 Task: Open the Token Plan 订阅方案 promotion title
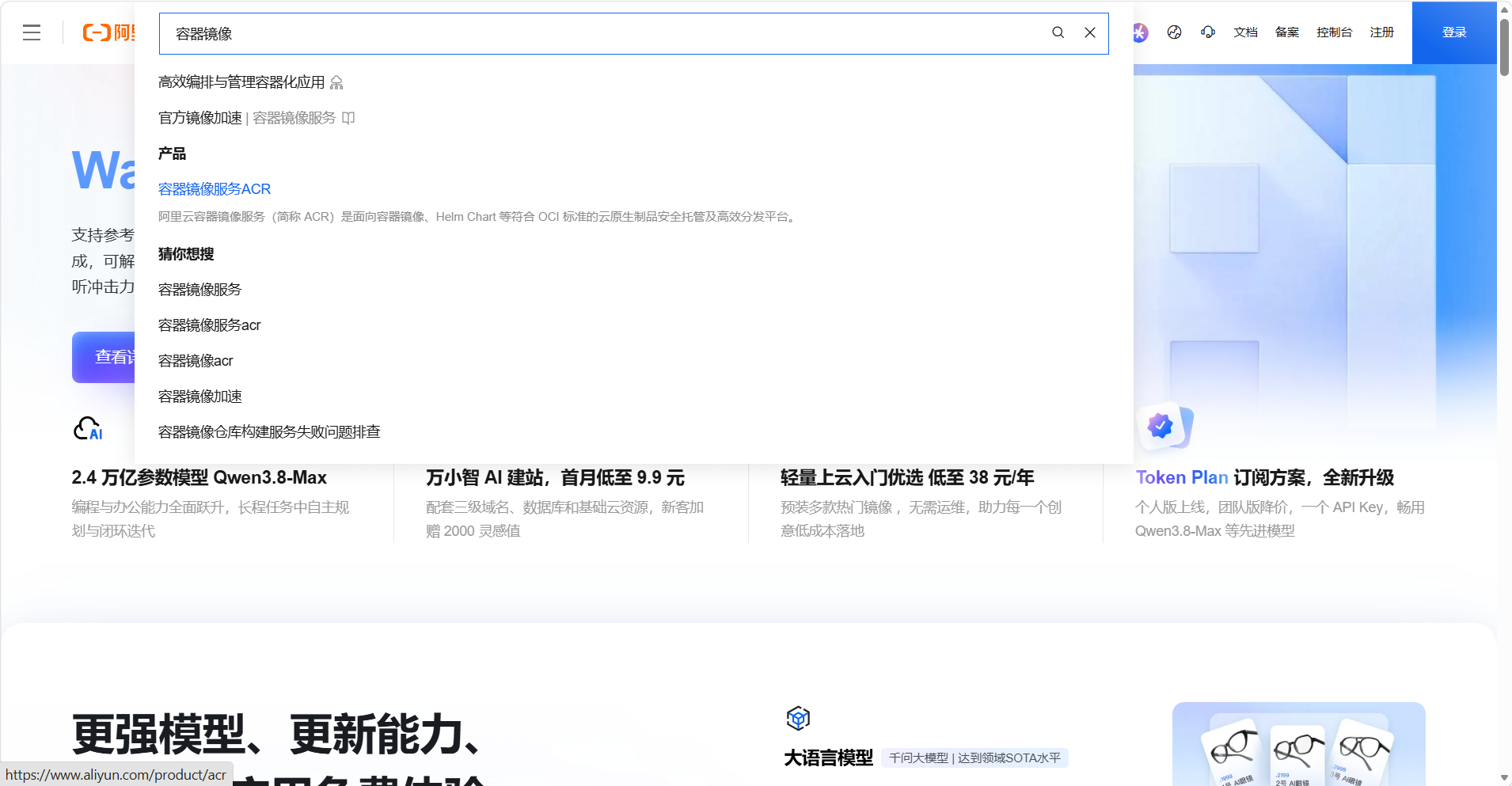click(x=1264, y=477)
